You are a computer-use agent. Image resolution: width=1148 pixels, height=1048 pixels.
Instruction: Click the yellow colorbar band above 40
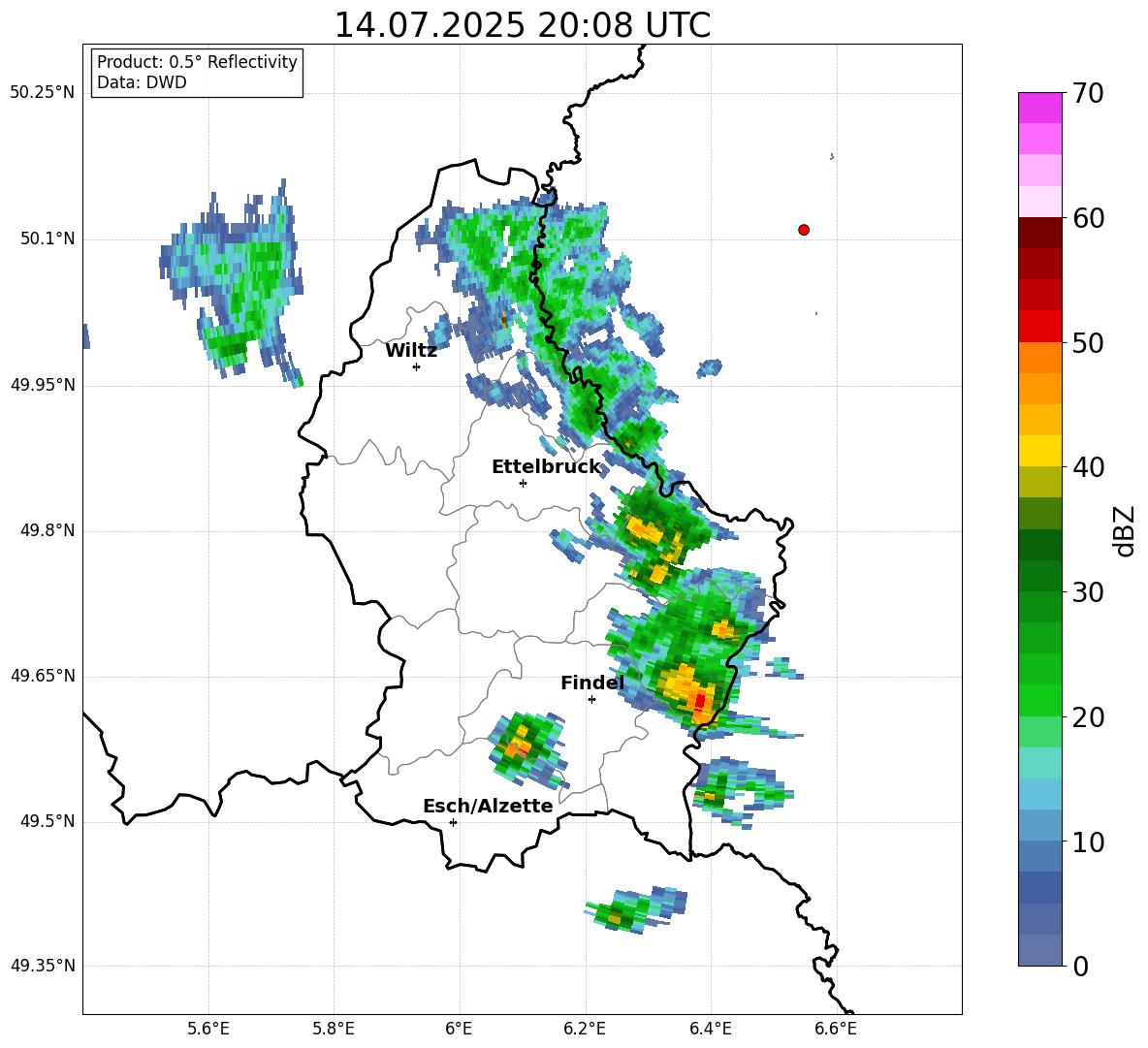(1040, 451)
